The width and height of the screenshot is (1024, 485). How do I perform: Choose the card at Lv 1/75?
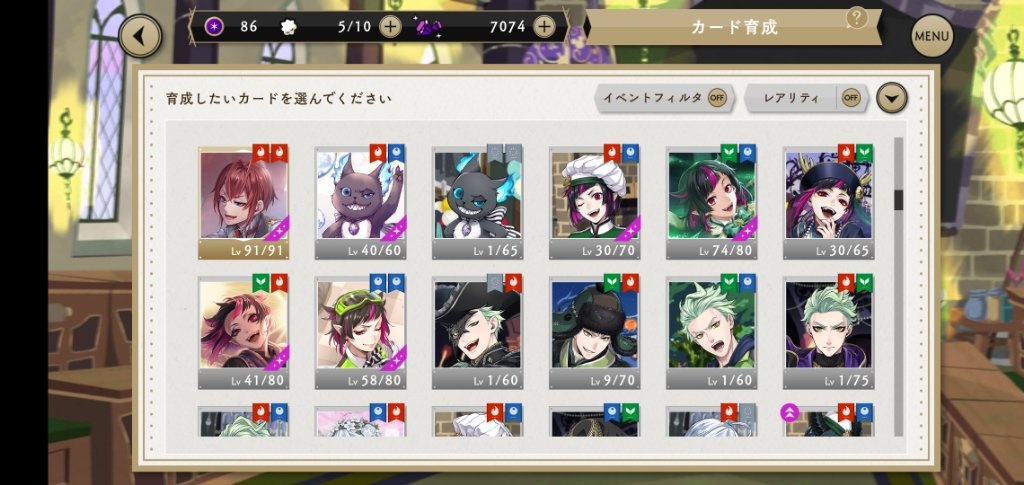pyautogui.click(x=829, y=332)
